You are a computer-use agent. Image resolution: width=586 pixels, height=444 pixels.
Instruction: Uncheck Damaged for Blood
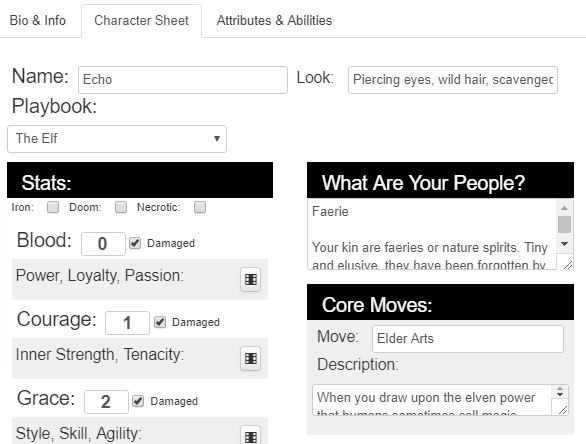[x=135, y=243]
